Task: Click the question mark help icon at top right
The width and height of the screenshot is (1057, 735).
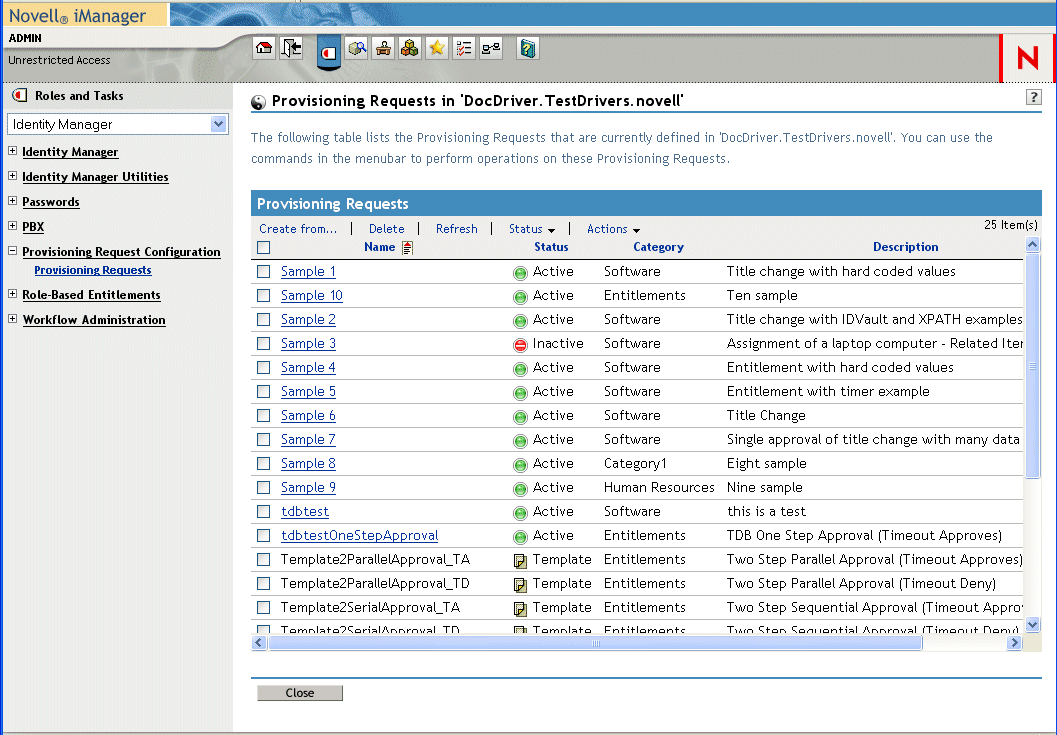Action: click(x=1034, y=97)
